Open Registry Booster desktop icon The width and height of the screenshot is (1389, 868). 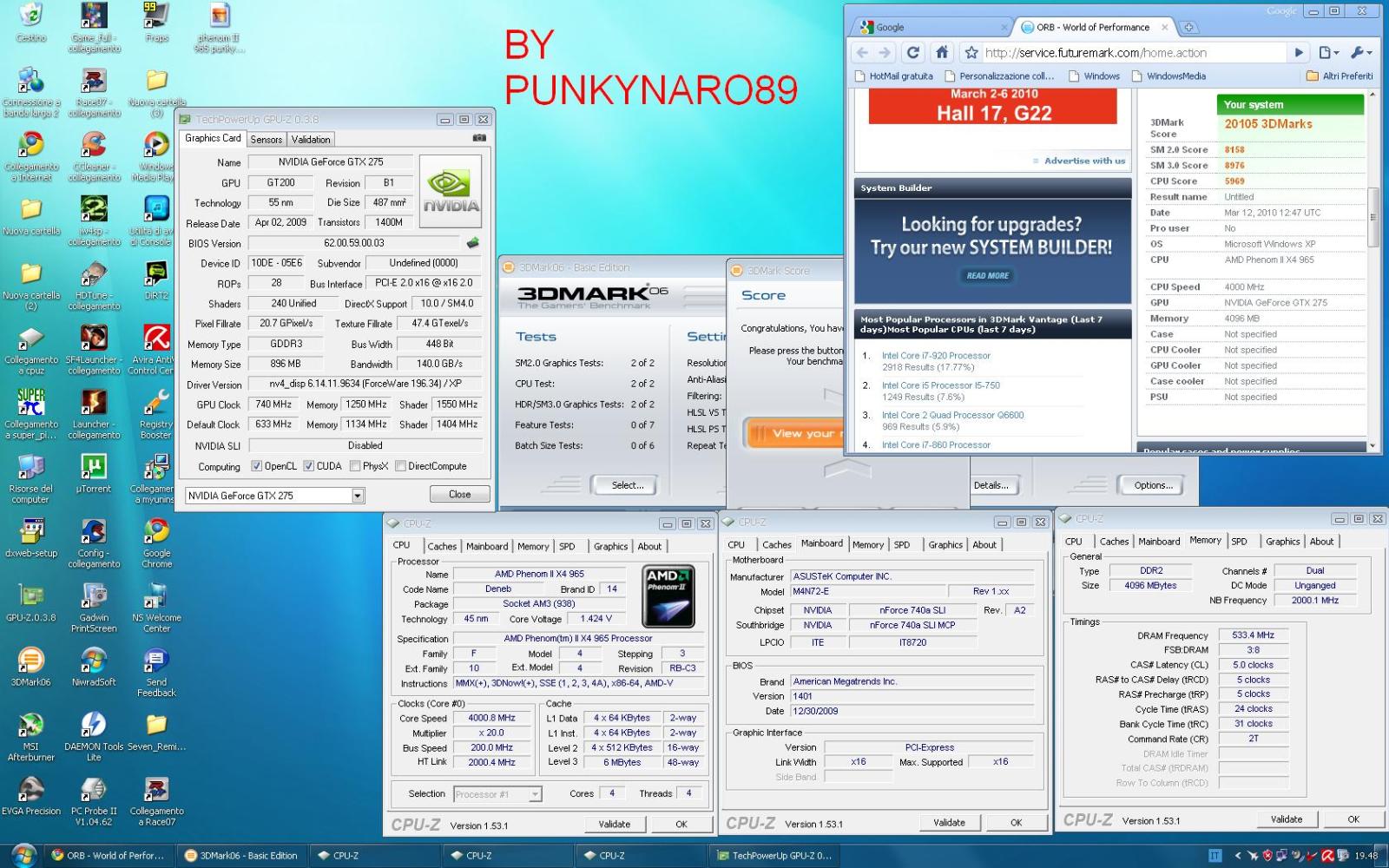click(x=156, y=413)
